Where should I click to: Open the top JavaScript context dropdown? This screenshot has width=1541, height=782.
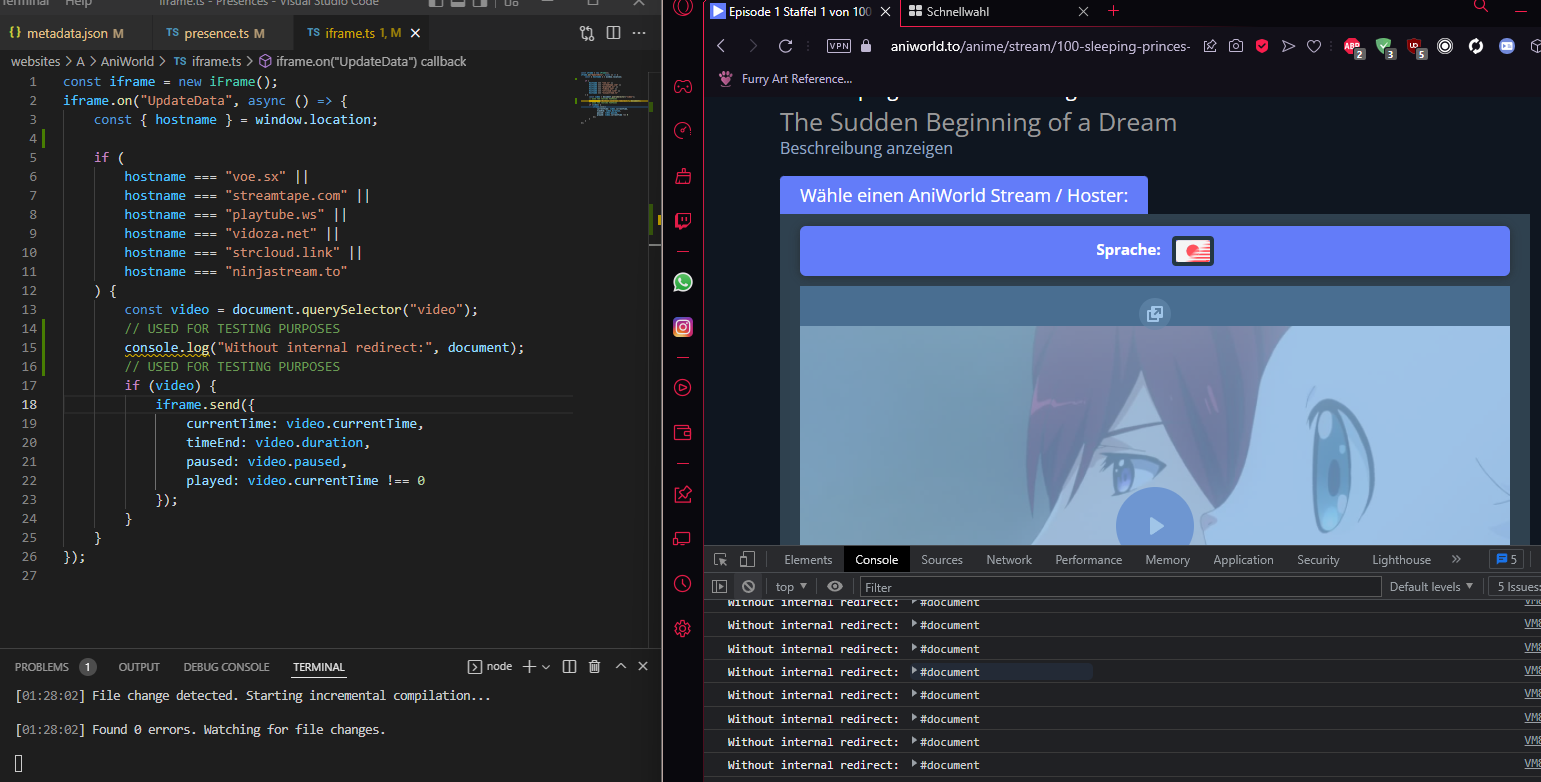pos(792,587)
